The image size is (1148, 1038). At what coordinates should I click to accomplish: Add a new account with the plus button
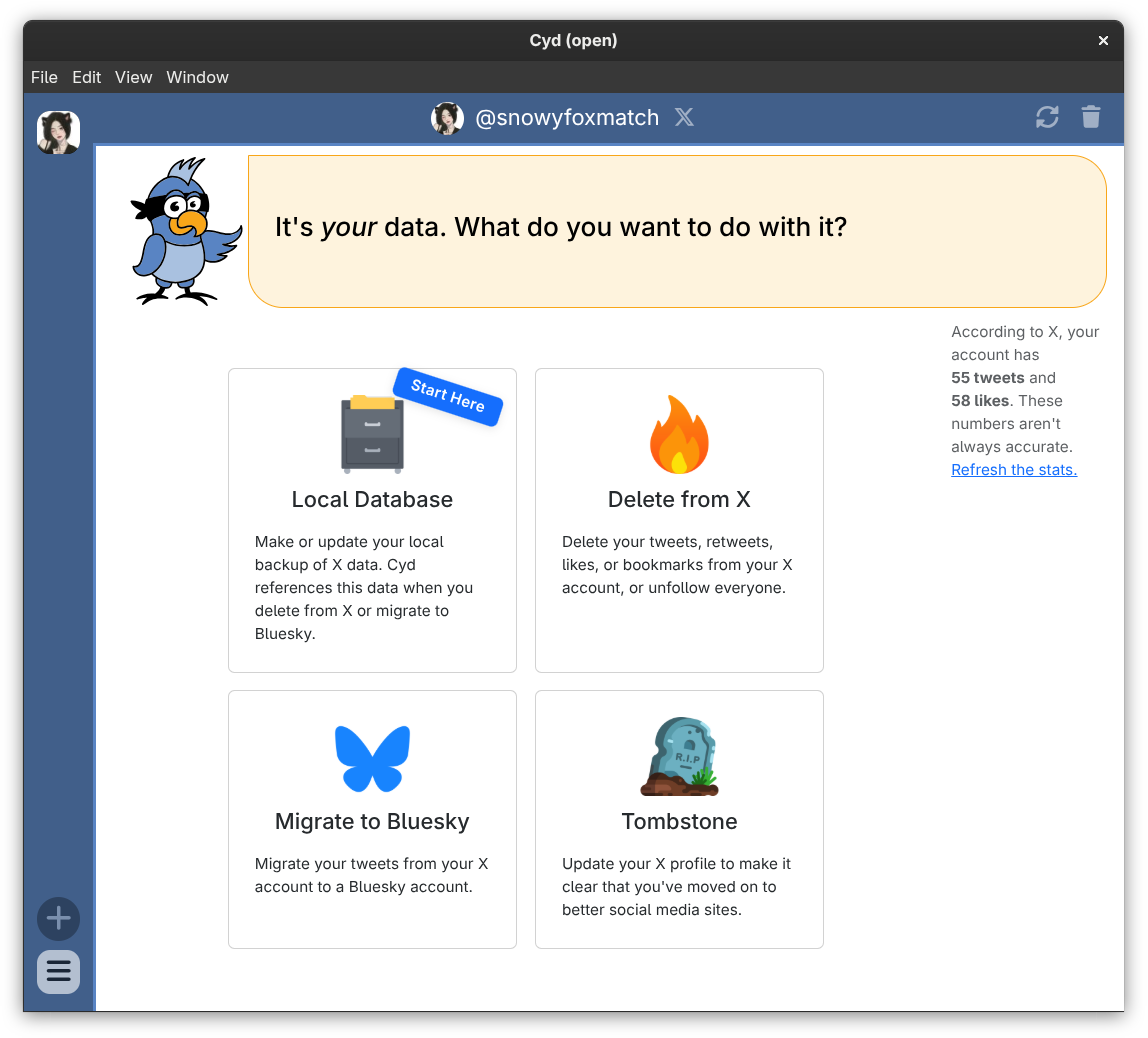point(59,918)
